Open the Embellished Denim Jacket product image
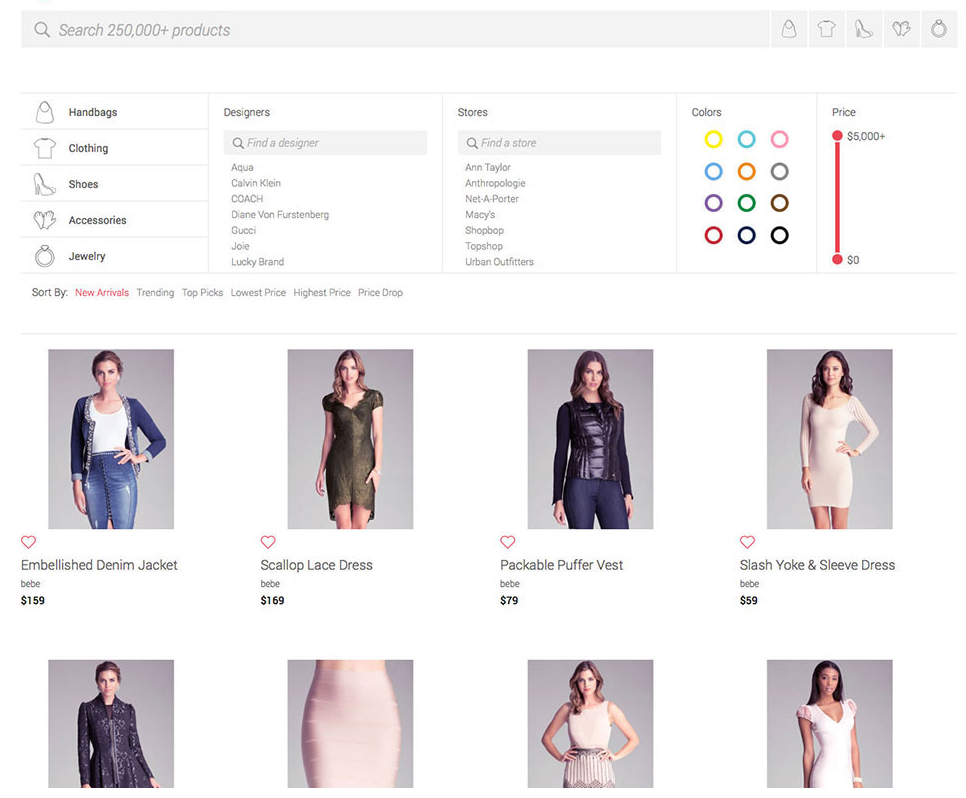Image resolution: width=966 pixels, height=798 pixels. coord(111,439)
